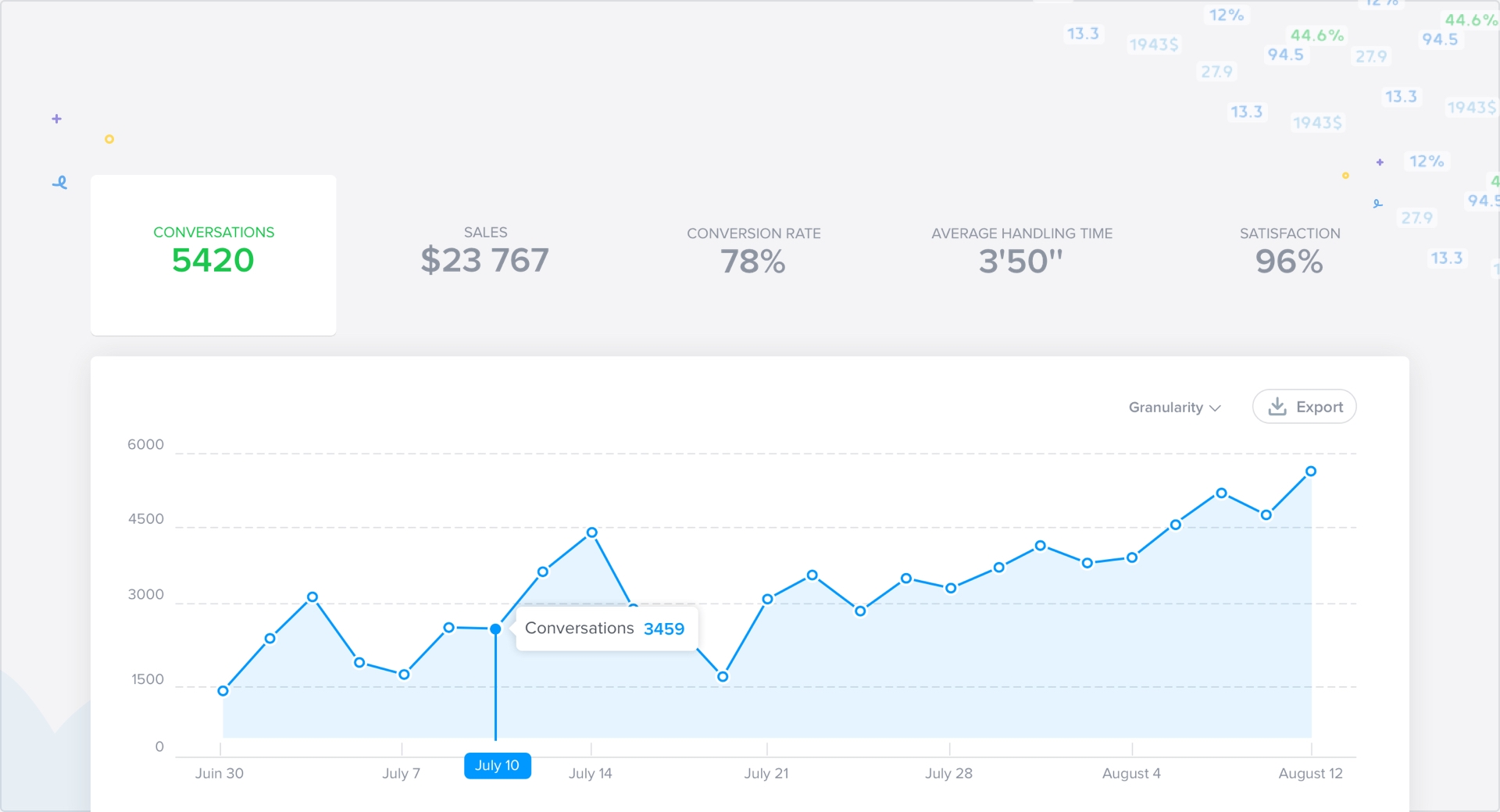Click the July 14 peak data point
This screenshot has height=812, width=1500.
[592, 532]
